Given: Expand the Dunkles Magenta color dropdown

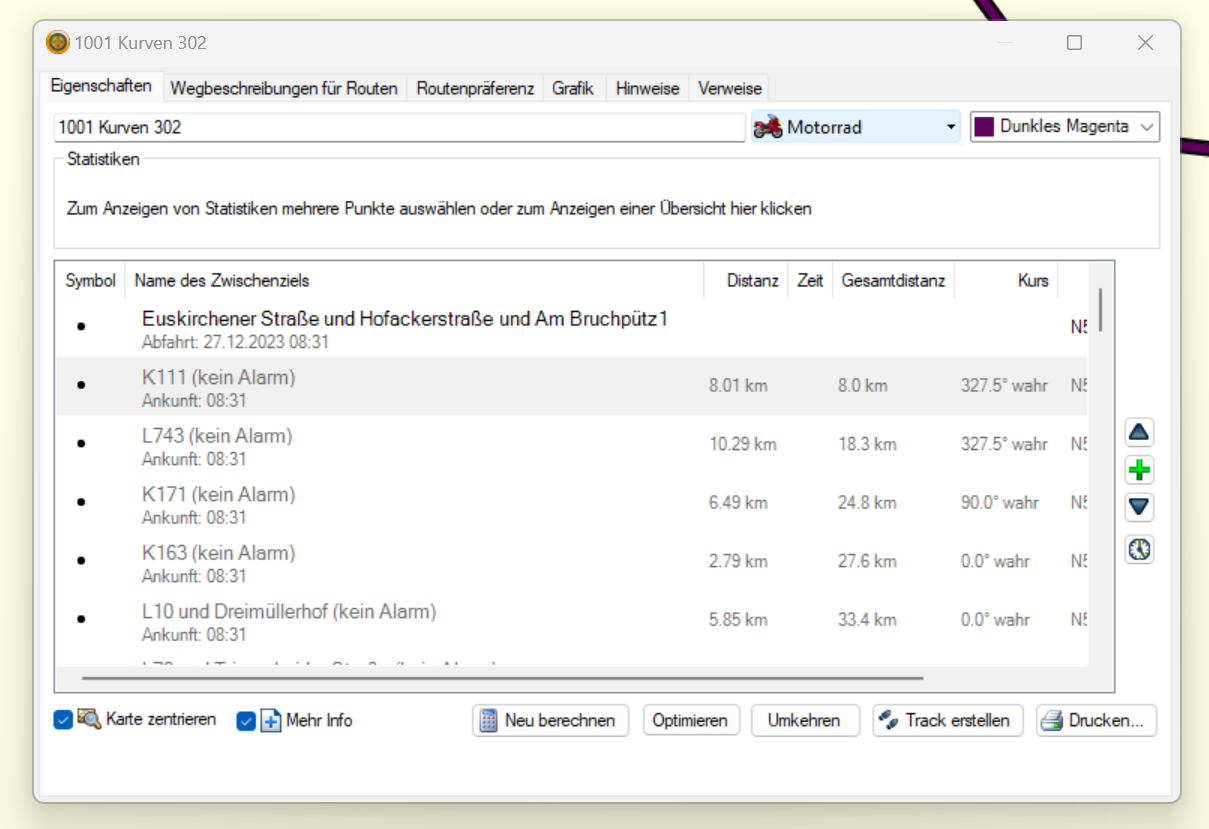Looking at the screenshot, I should pos(1146,127).
